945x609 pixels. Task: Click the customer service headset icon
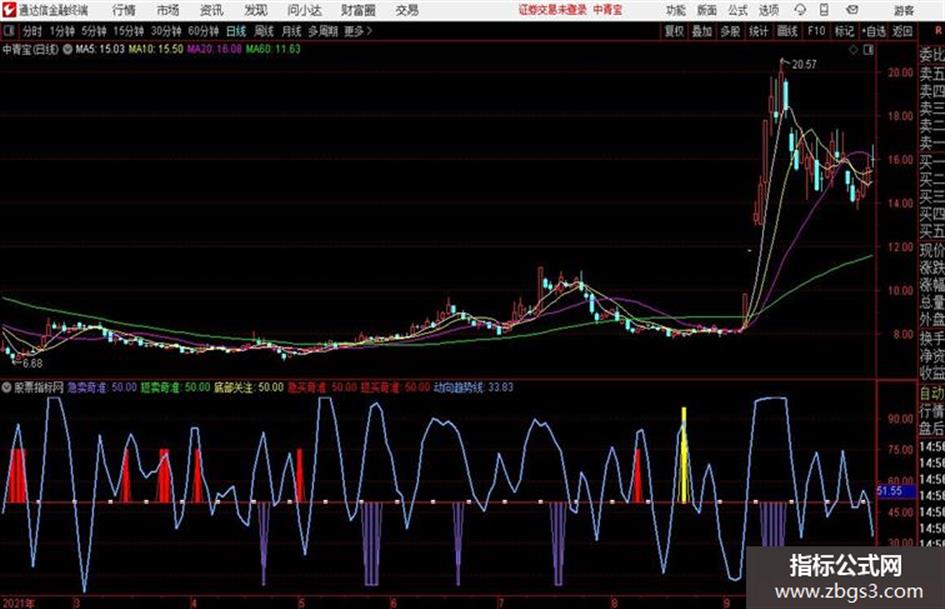[800, 10]
